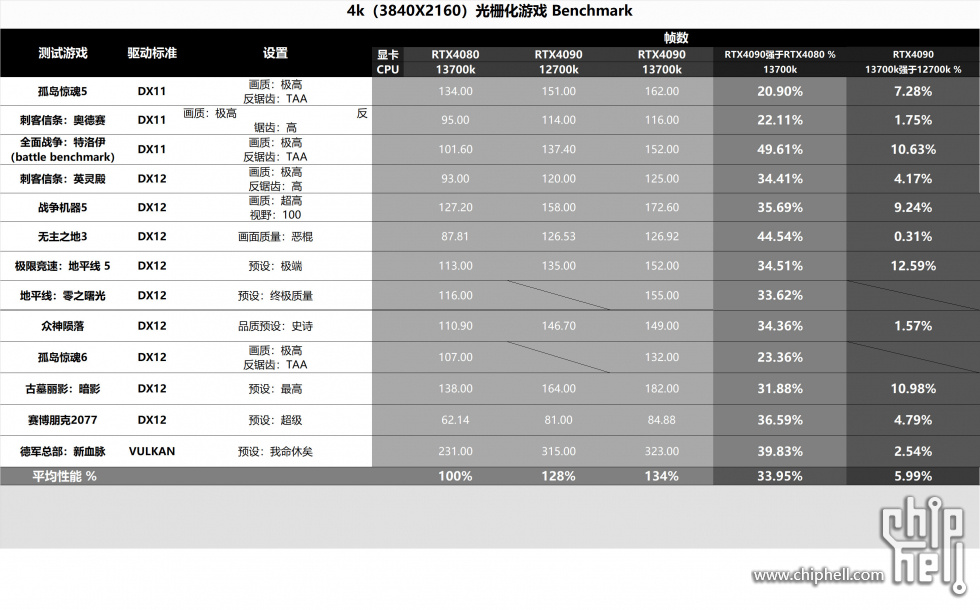Click the '44.54%' percentage cell
Viewport: 980px width, 610px height.
(x=779, y=237)
